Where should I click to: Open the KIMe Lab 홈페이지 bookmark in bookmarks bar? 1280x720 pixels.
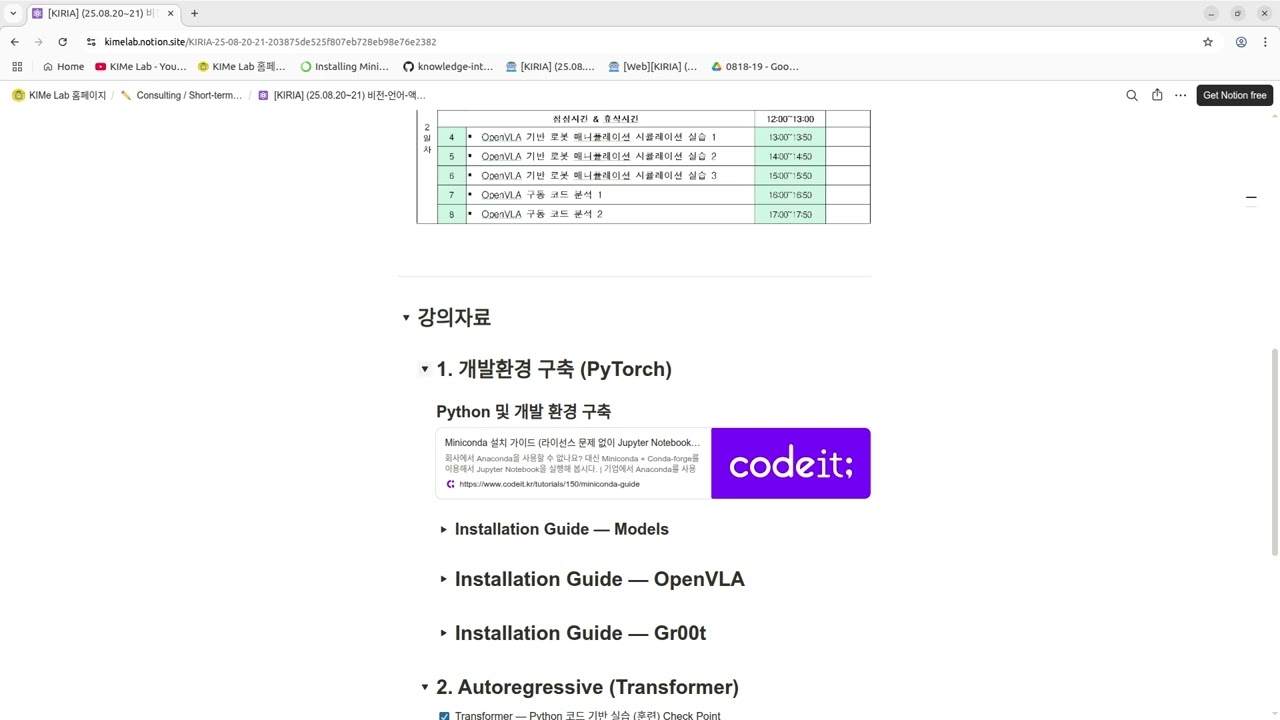[x=242, y=67]
